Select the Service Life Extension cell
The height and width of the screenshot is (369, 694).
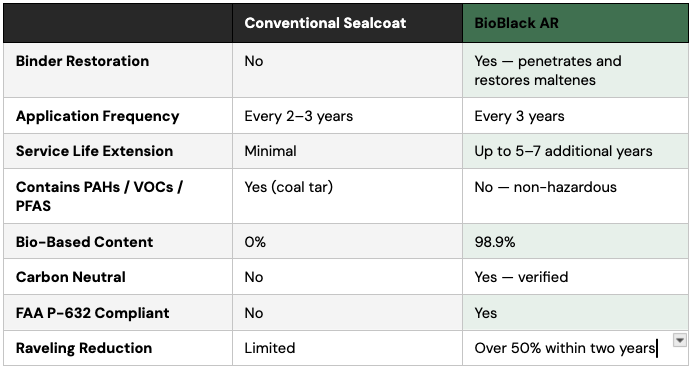click(118, 151)
